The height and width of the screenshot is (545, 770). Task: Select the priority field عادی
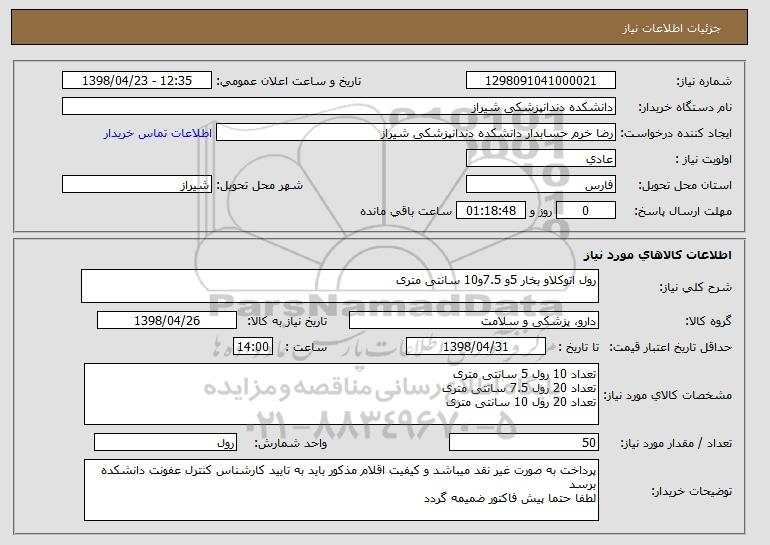(x=541, y=159)
